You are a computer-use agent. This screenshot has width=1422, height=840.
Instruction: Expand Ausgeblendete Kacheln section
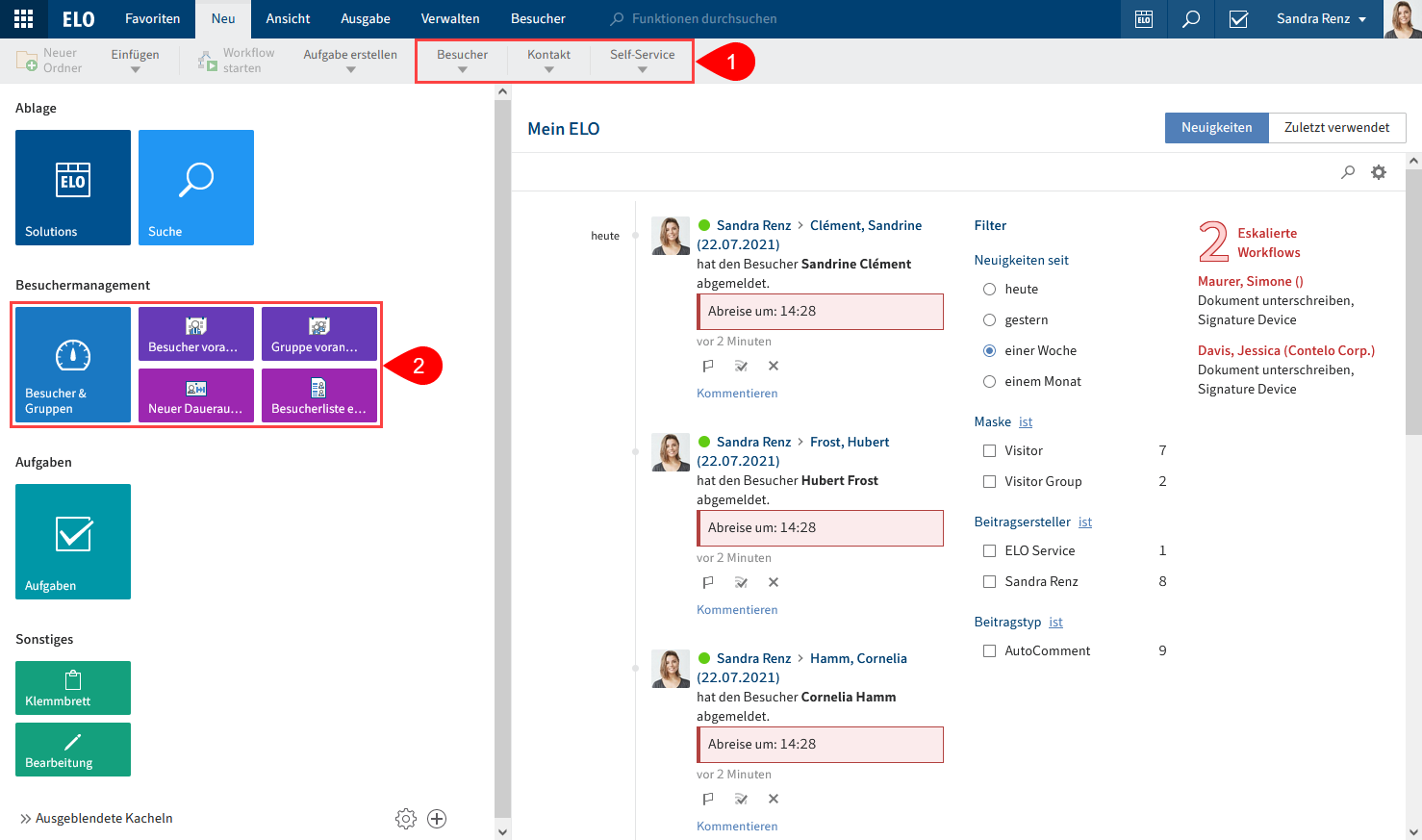tap(95, 819)
